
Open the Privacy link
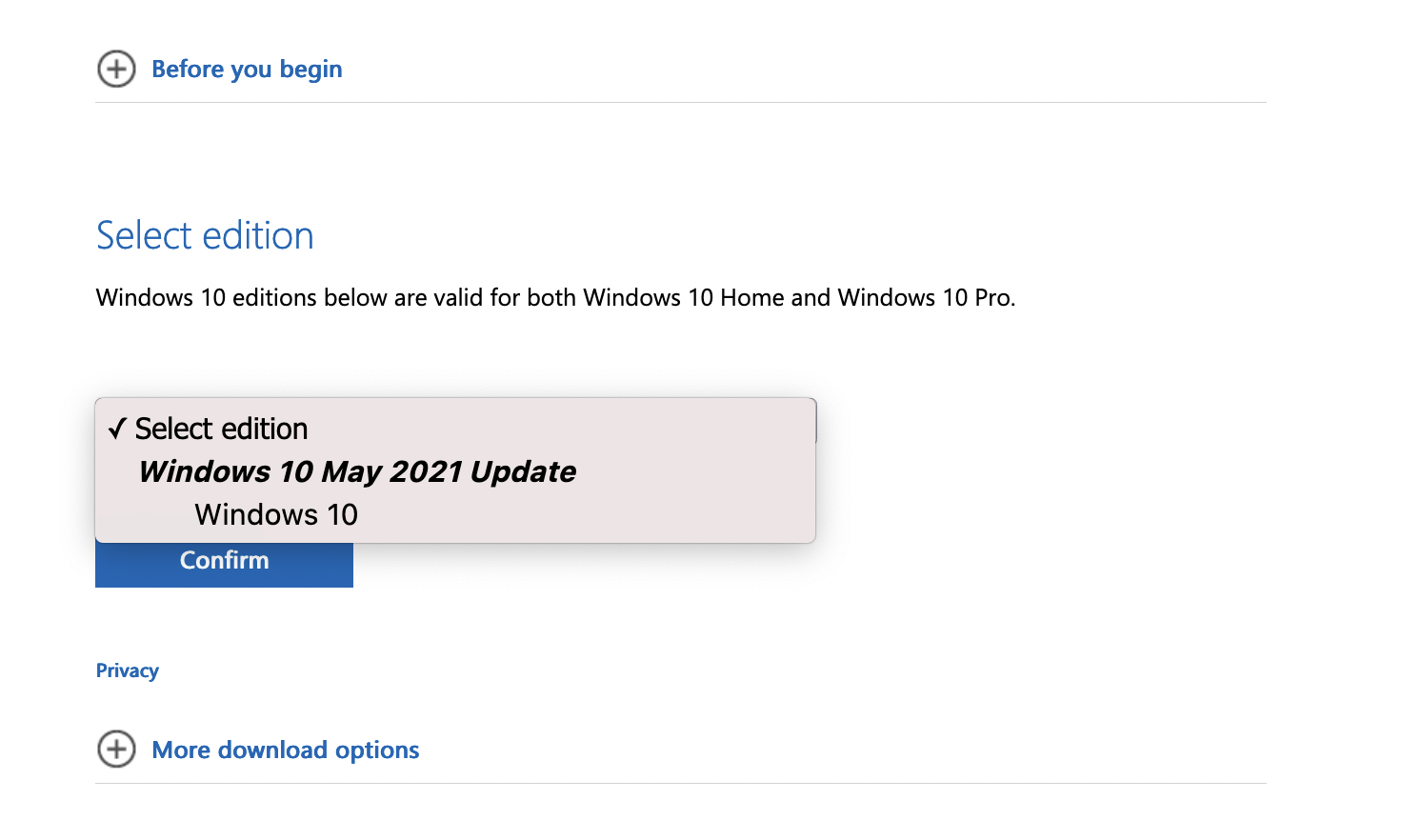coord(128,670)
